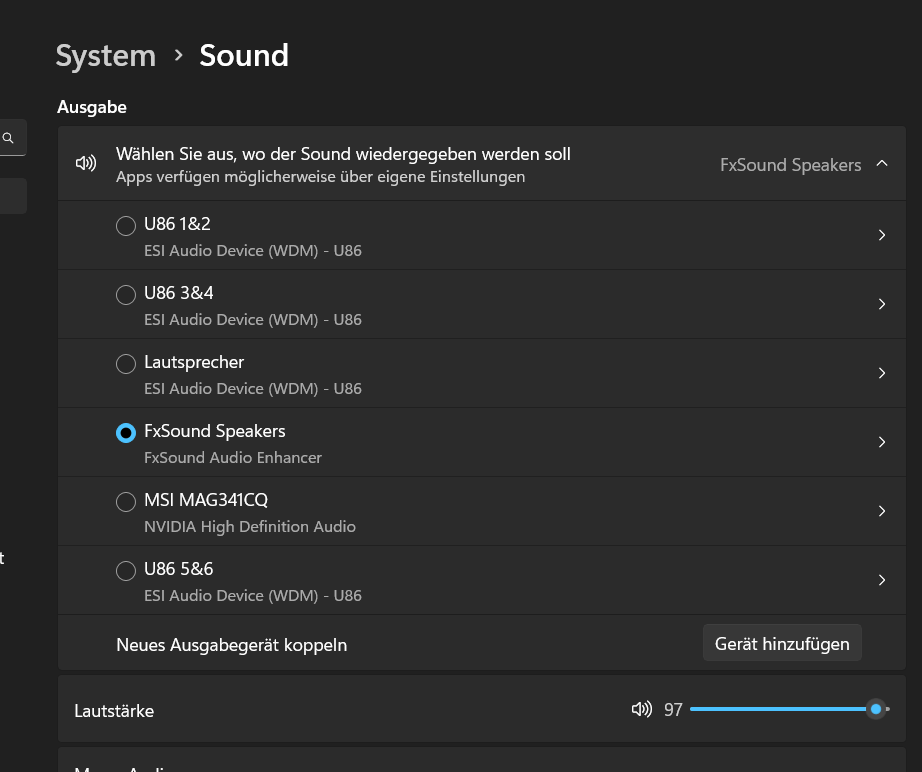Open U86 1&2 properties chevron

pyautogui.click(x=881, y=235)
